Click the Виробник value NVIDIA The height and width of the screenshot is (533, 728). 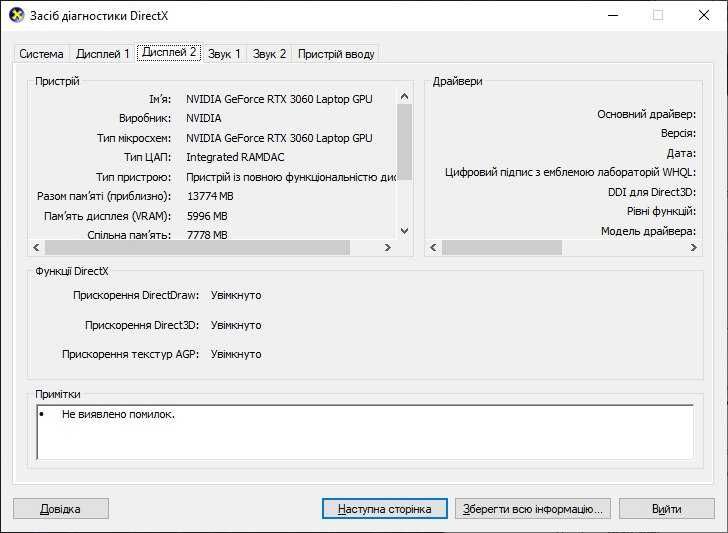(204, 118)
